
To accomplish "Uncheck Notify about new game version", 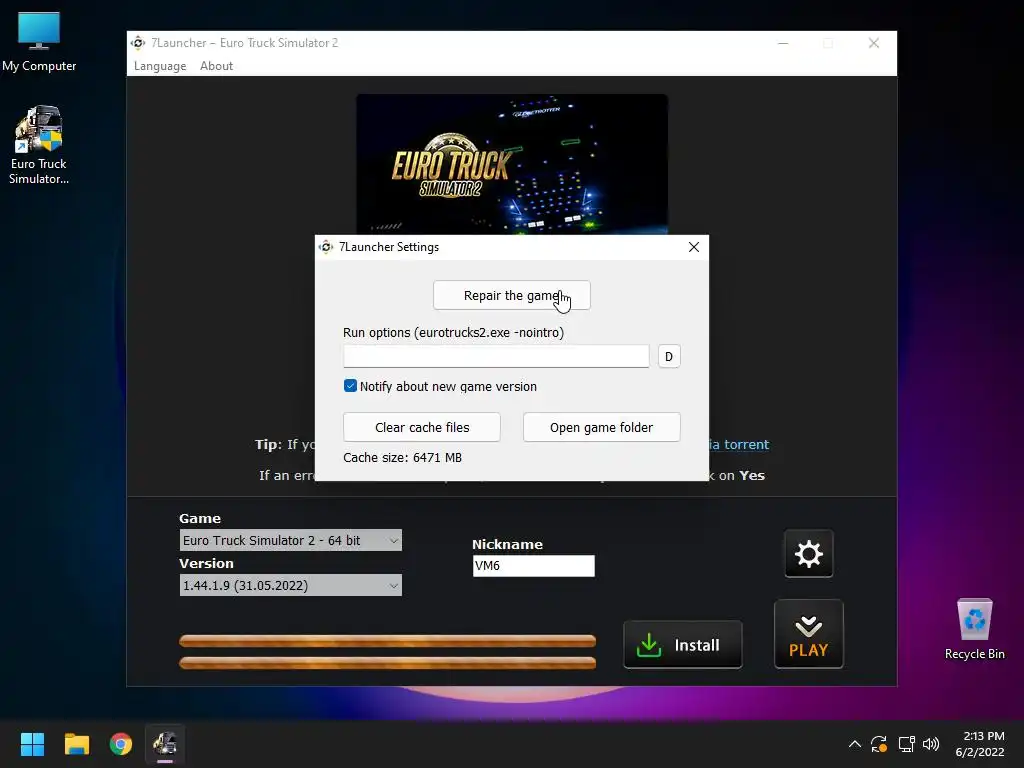I will [x=350, y=386].
